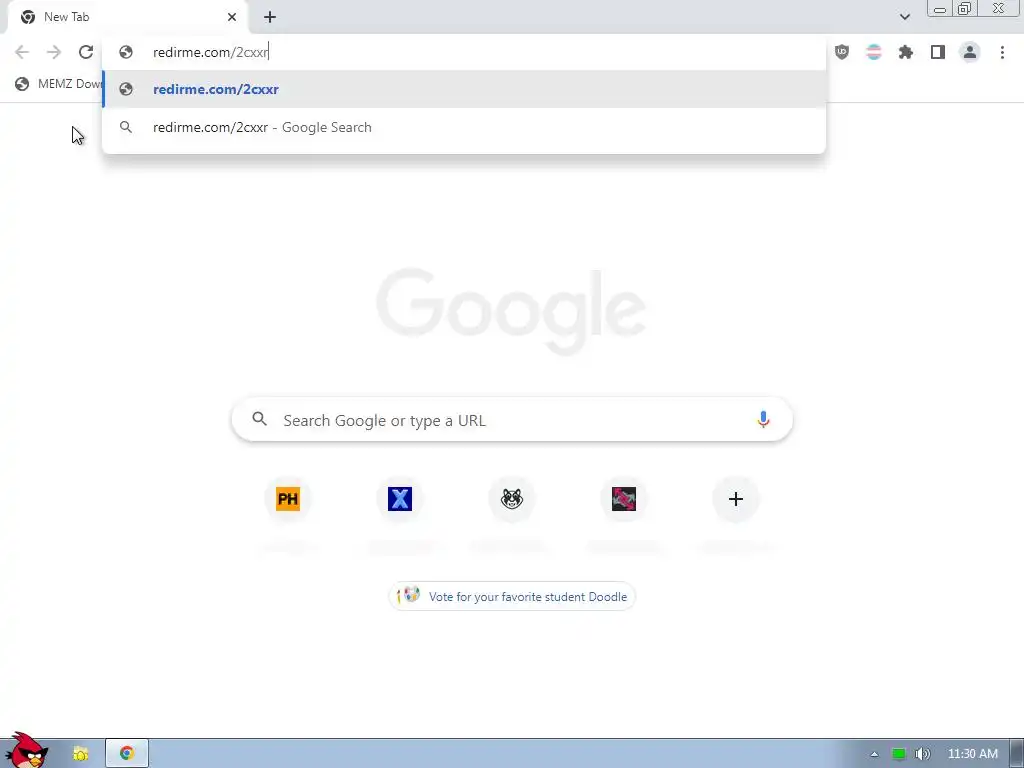The height and width of the screenshot is (768, 1024).
Task: Click the Google logo
Action: coord(511,311)
